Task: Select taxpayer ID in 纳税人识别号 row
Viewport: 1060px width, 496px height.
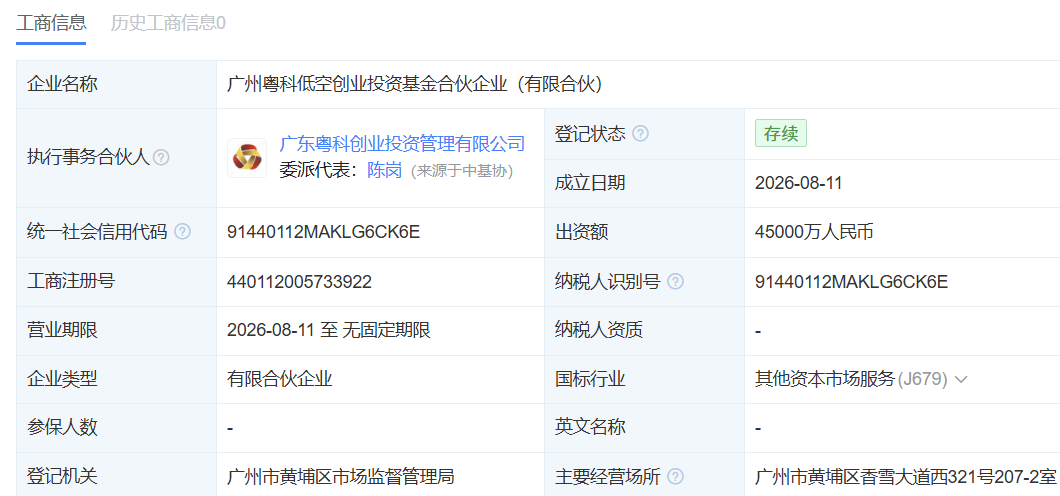Action: (x=852, y=282)
